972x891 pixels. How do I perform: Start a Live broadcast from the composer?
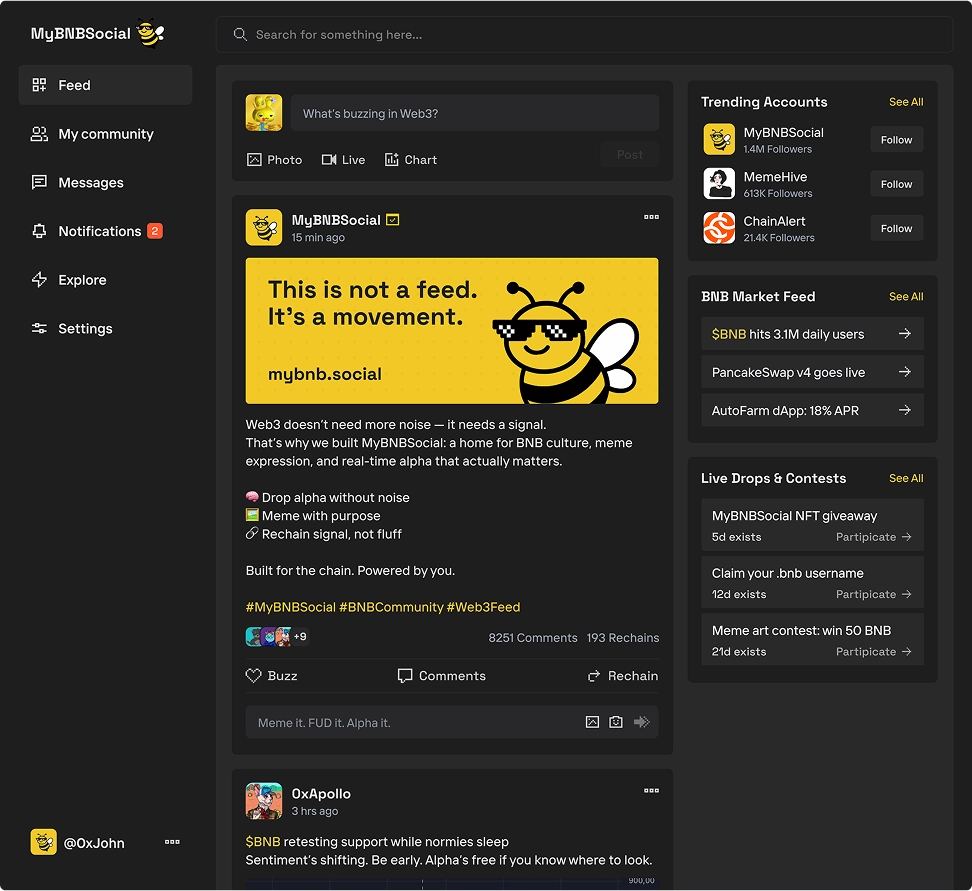pyautogui.click(x=343, y=160)
